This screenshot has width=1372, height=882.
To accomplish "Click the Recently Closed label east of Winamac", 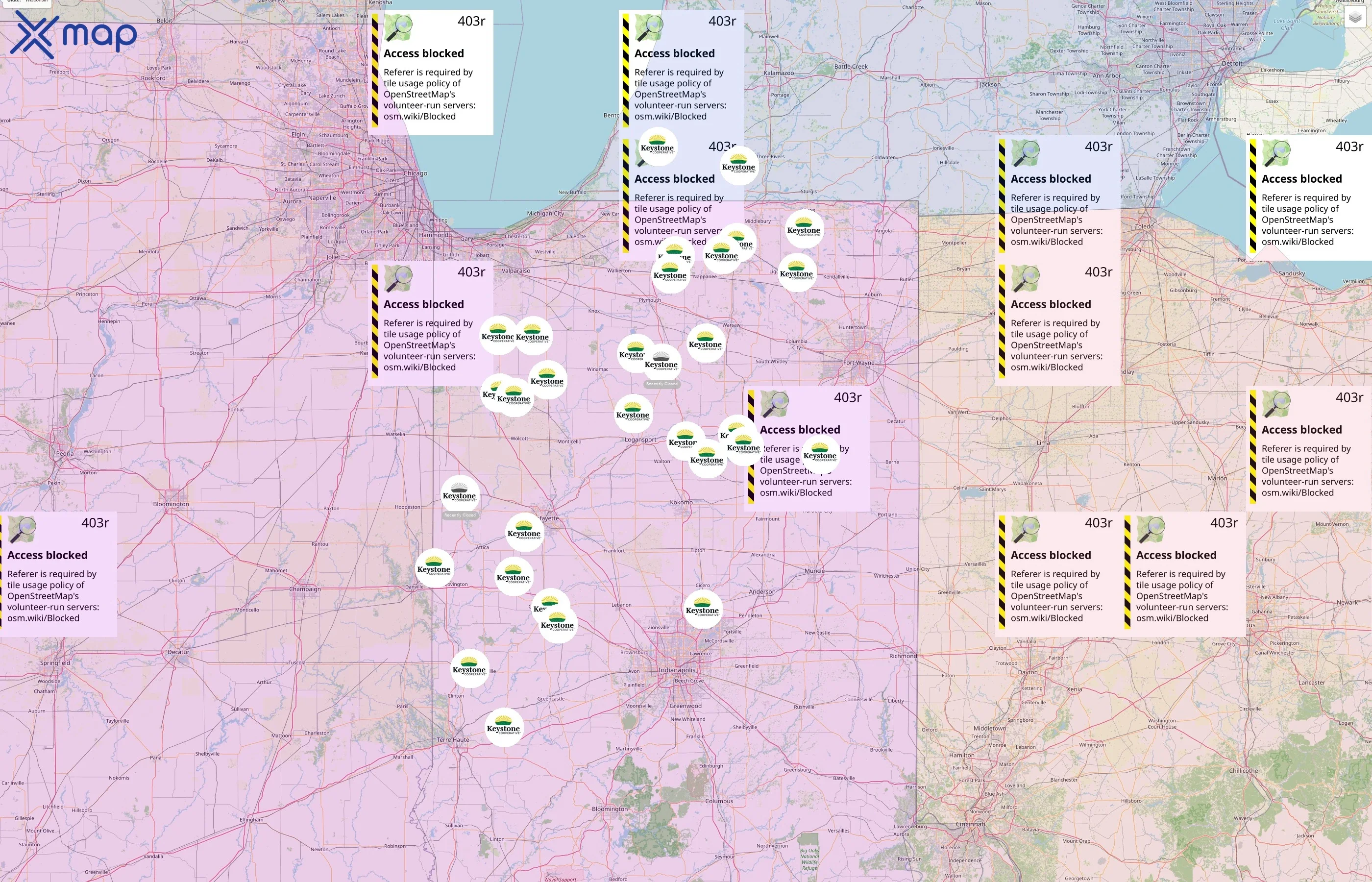I will [x=661, y=384].
